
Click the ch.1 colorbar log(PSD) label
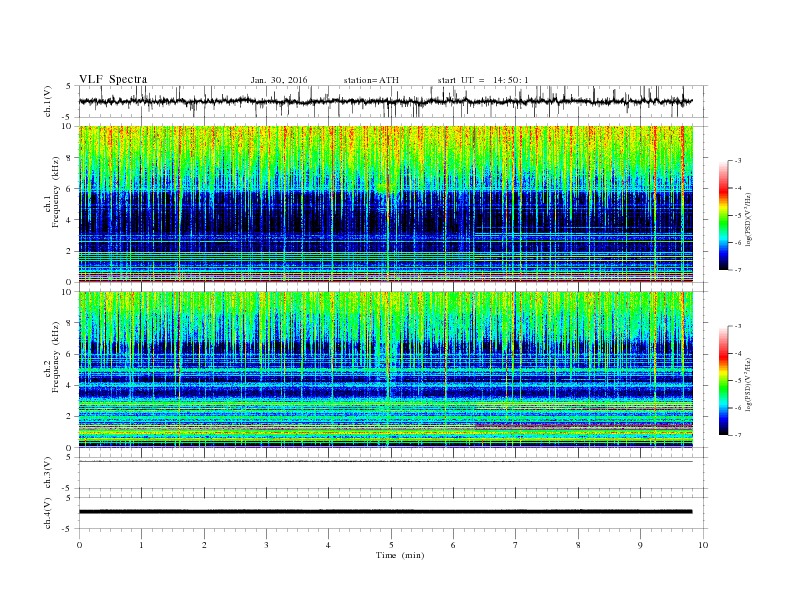(748, 219)
